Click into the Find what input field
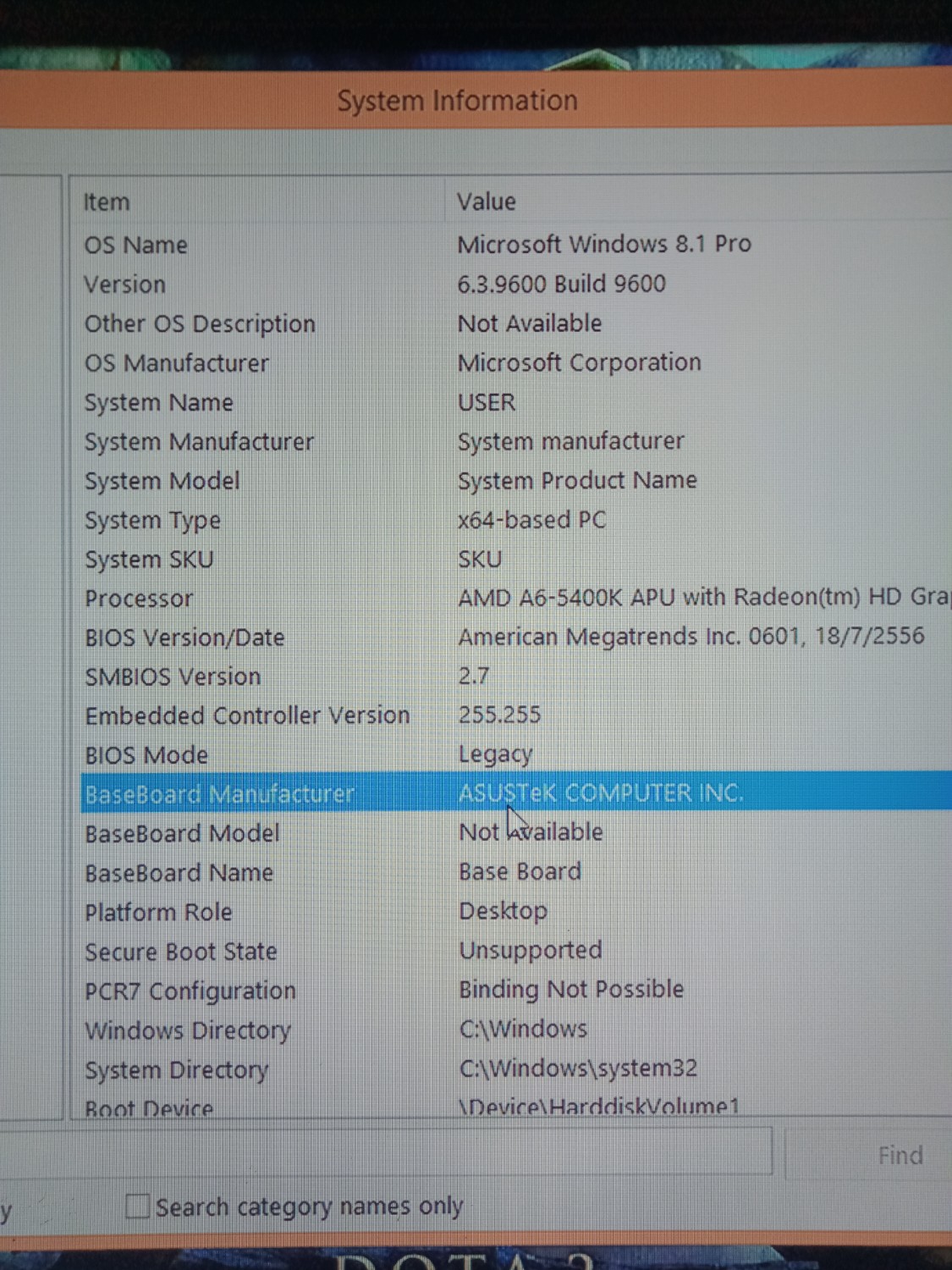The width and height of the screenshot is (952, 1270). click(386, 1151)
